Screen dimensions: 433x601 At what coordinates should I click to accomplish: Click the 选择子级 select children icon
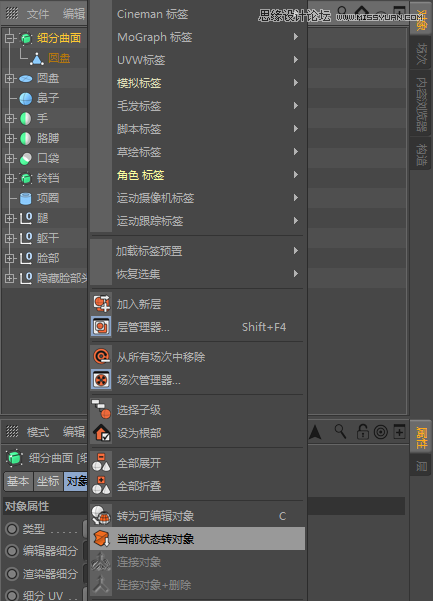coord(102,410)
